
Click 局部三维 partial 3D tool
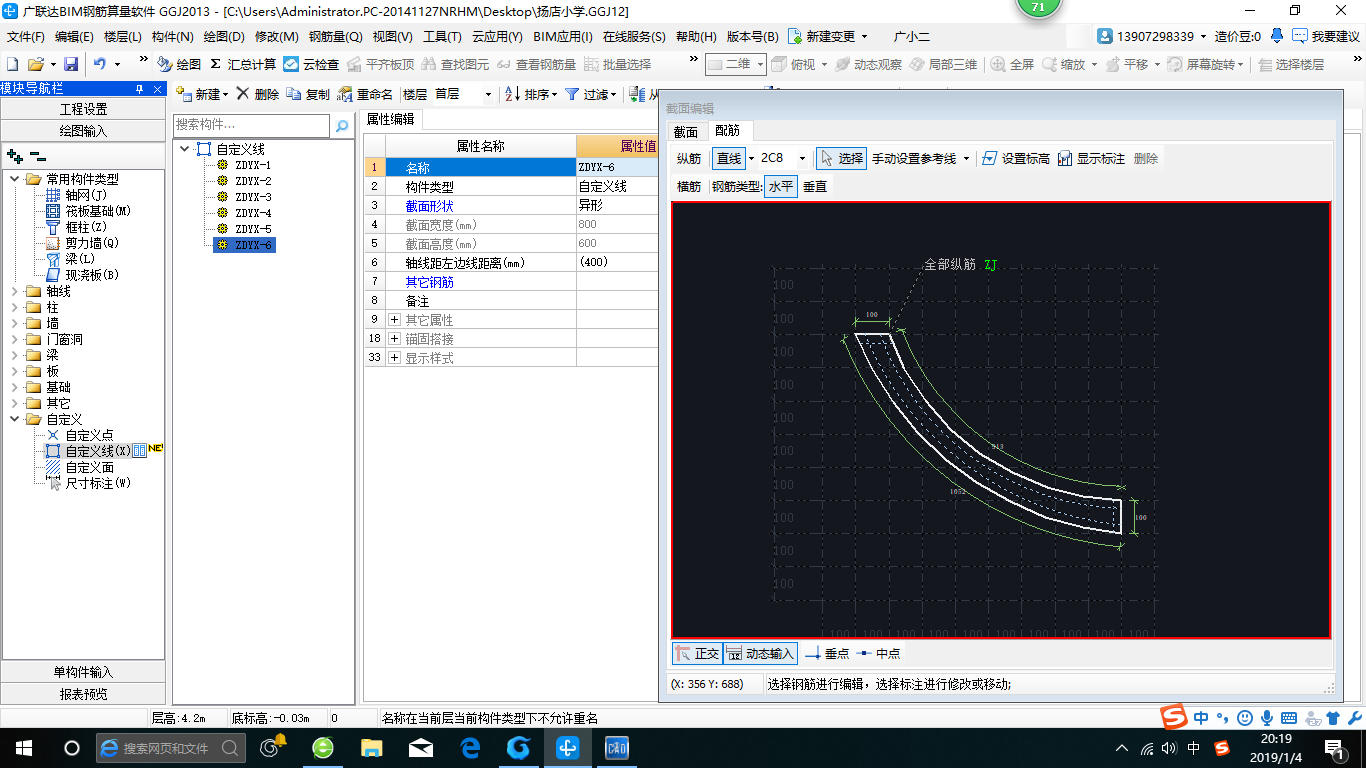pos(943,64)
